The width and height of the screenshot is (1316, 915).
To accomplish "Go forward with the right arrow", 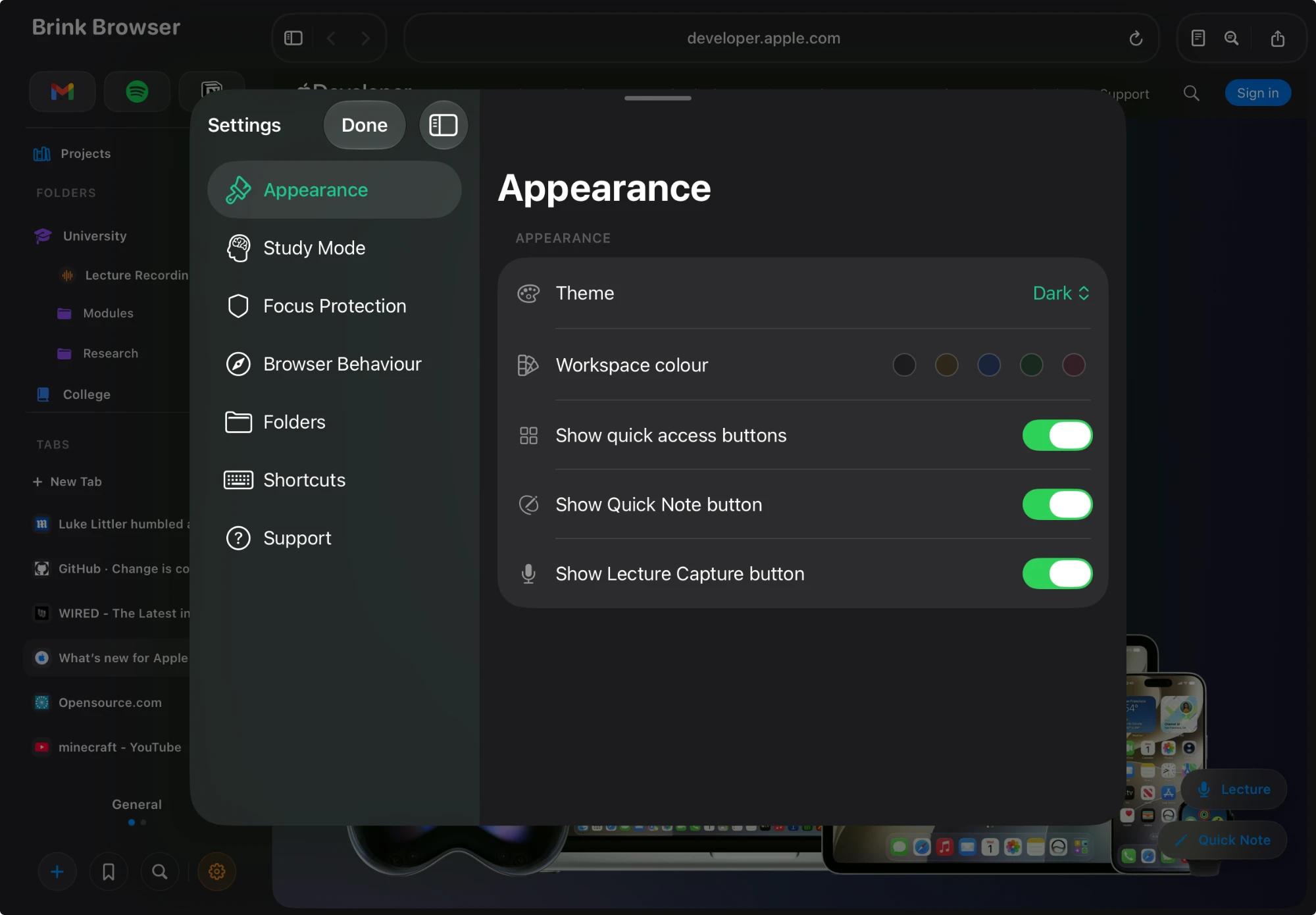I will coord(365,38).
